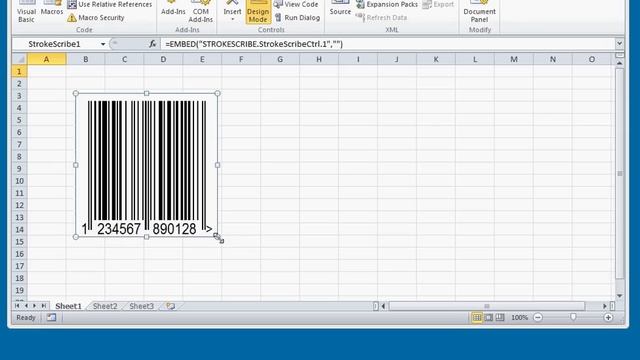Click View Code button
This screenshot has width=640, height=360.
pyautogui.click(x=296, y=4)
